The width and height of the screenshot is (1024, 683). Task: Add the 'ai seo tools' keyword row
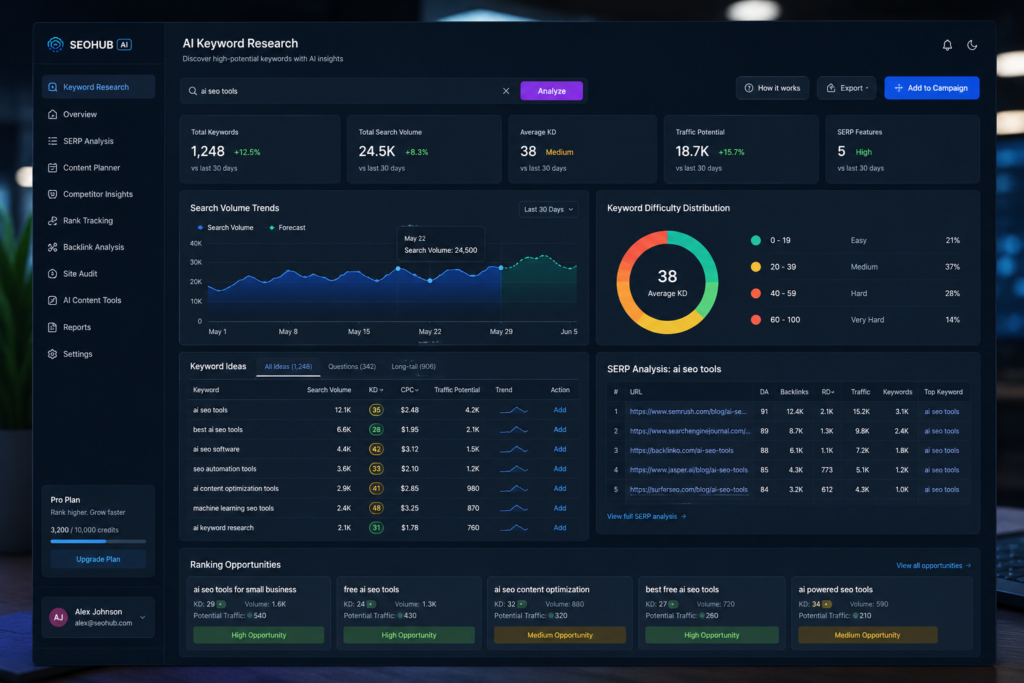click(x=560, y=410)
